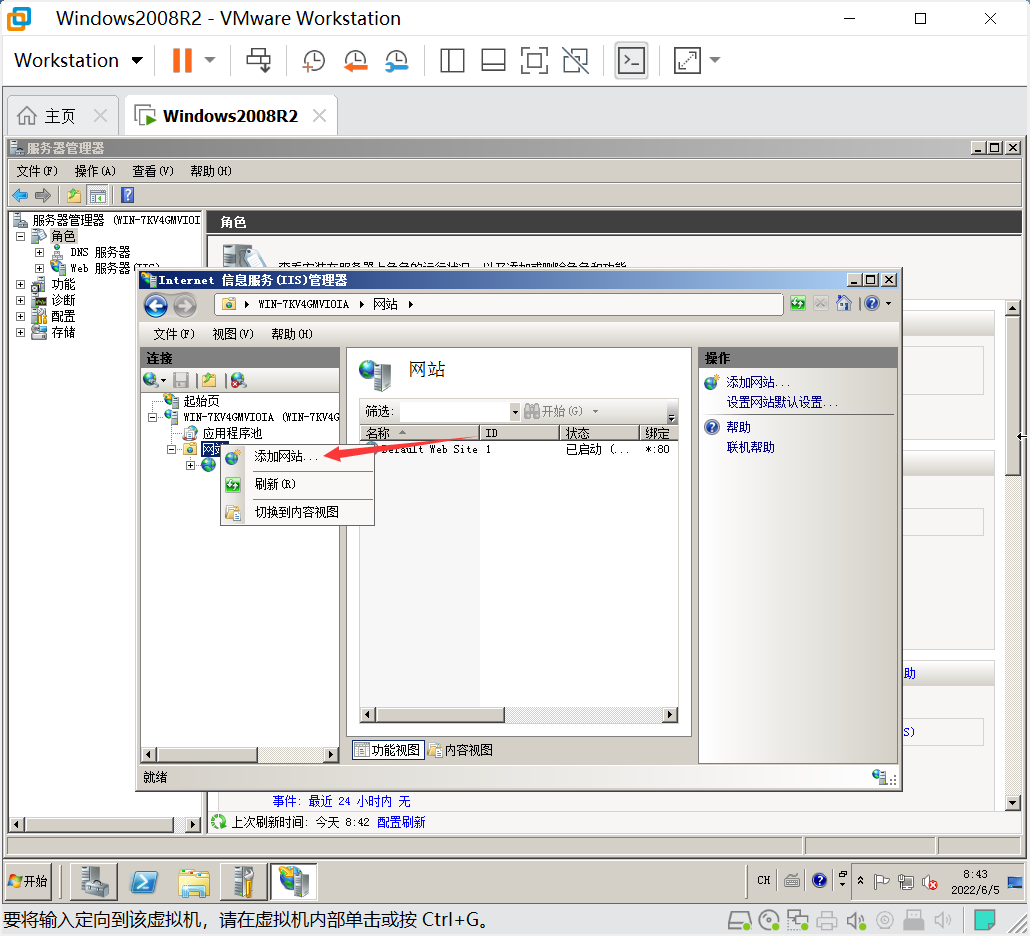Collapse the 角色 node in Server Manager tree
This screenshot has height=936, width=1030.
click(20, 236)
